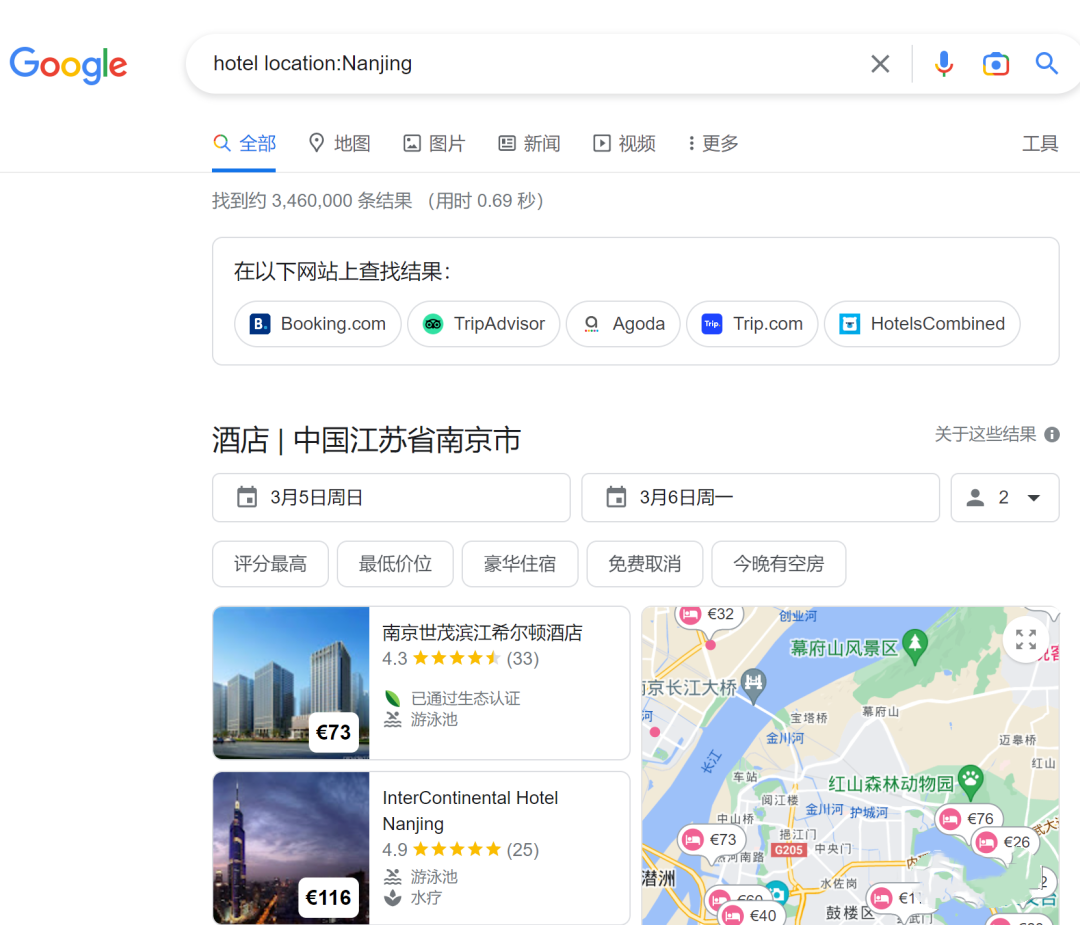Open Trip.com chip
This screenshot has width=1080, height=925.
click(x=751, y=324)
